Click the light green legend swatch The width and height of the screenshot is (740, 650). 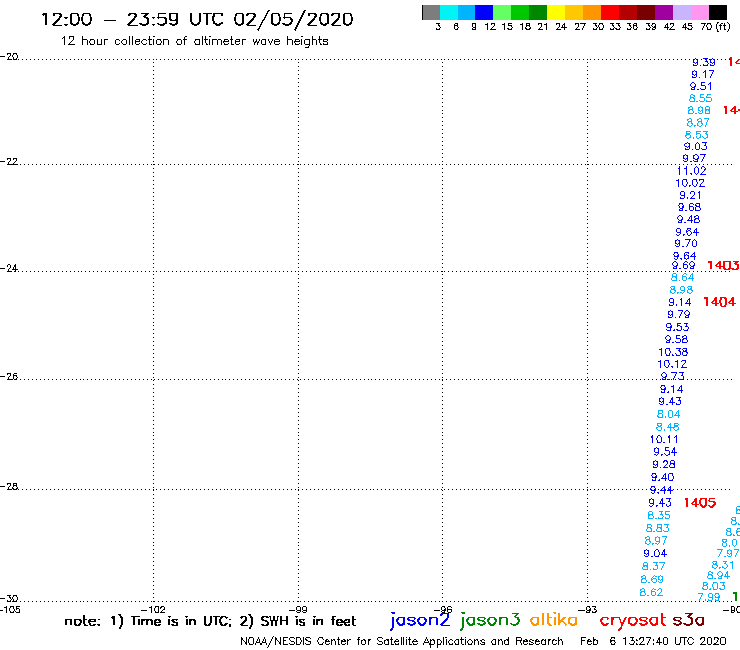tap(502, 13)
